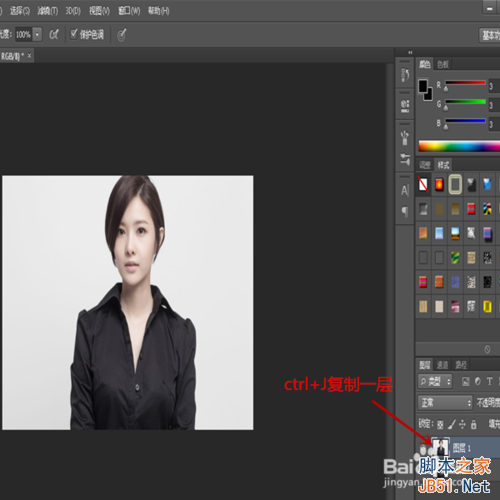Open the Properties panel icon
500x500 pixels.
pos(405,106)
